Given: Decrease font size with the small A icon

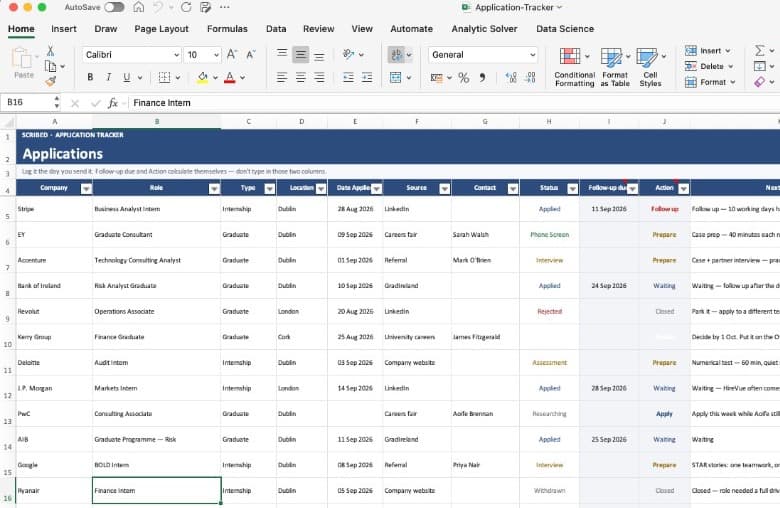Looking at the screenshot, I should (x=251, y=54).
